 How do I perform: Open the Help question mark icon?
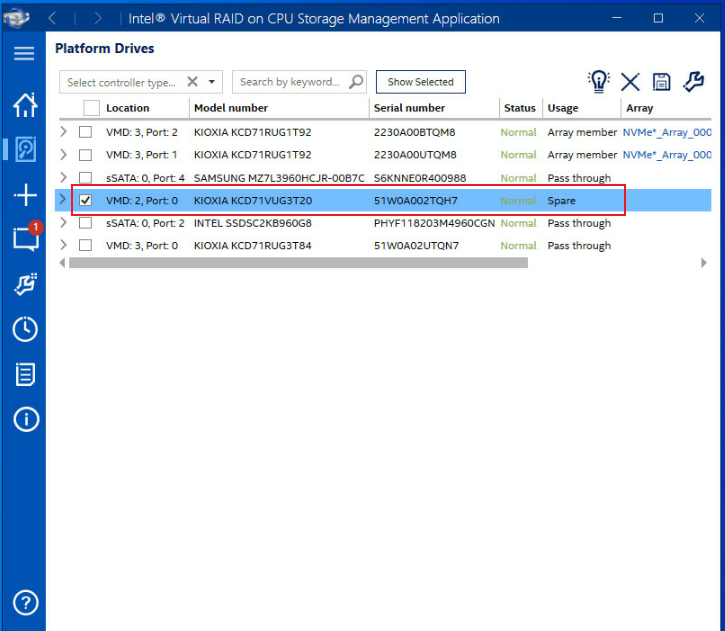click(25, 603)
